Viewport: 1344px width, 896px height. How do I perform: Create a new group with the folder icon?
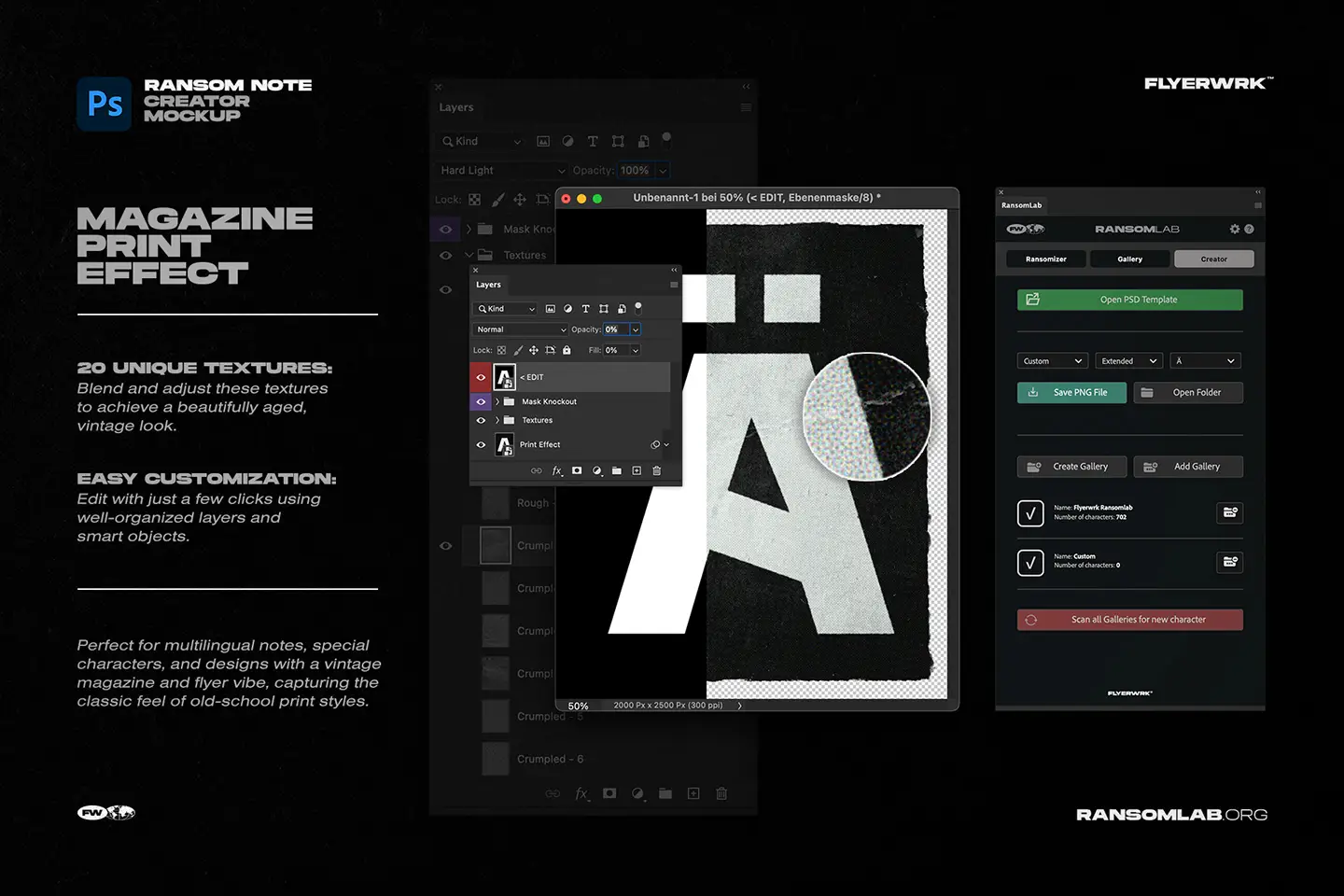pos(617,470)
